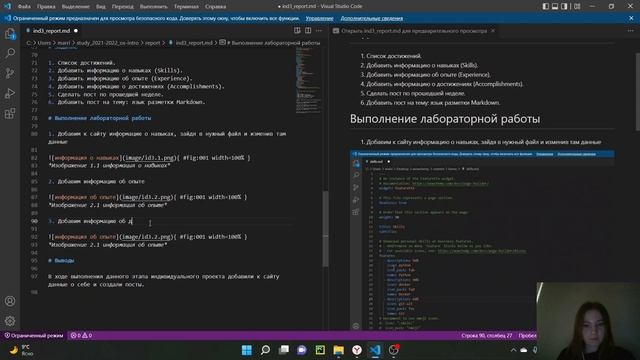The image size is (640, 360).
Task: Open the Search view in activity bar
Action: [10, 53]
